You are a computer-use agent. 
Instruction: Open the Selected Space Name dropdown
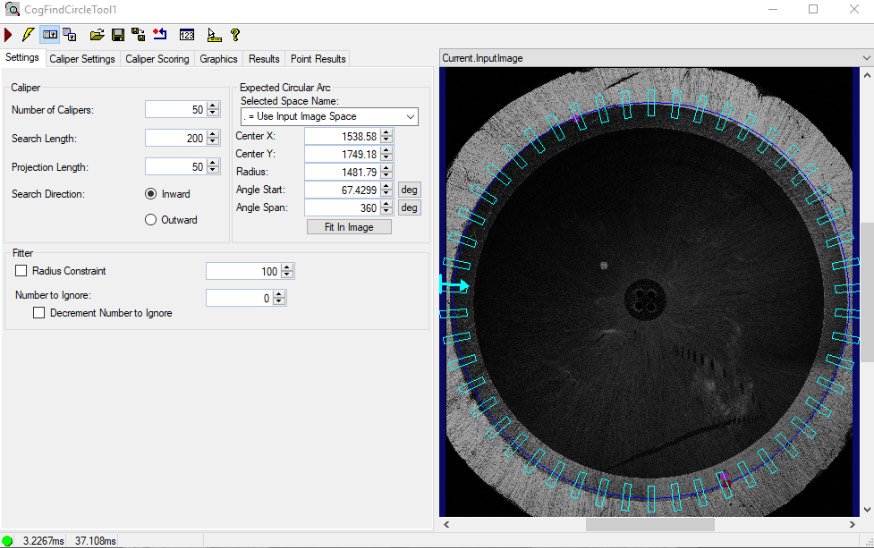[410, 117]
